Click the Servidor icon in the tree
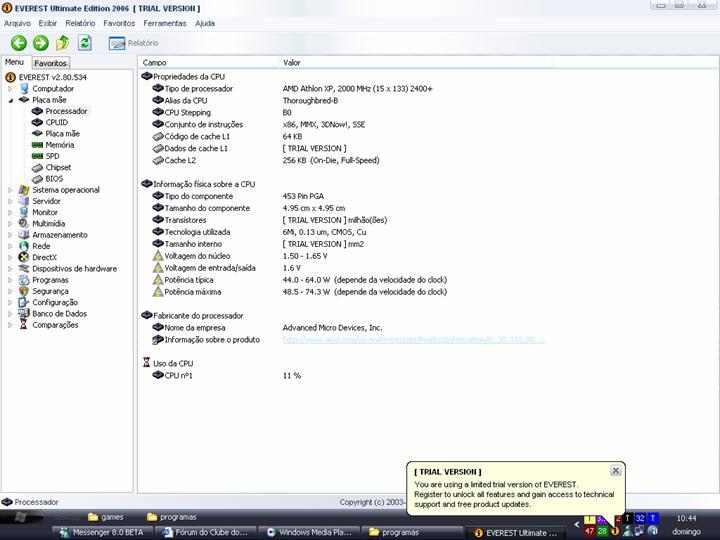The width and height of the screenshot is (720, 540). click(24, 201)
